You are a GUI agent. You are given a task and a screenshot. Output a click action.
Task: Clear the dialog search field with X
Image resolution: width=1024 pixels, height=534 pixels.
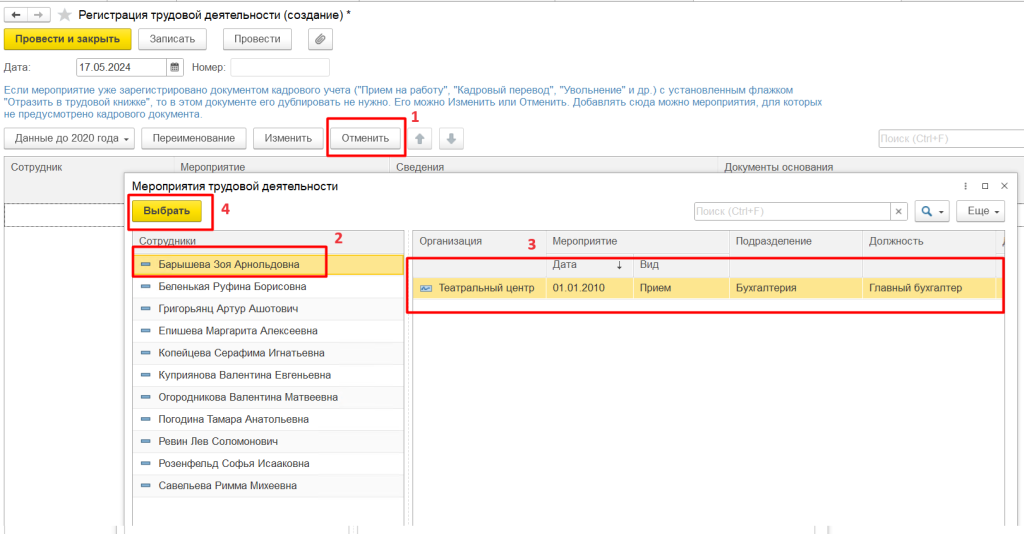[899, 212]
